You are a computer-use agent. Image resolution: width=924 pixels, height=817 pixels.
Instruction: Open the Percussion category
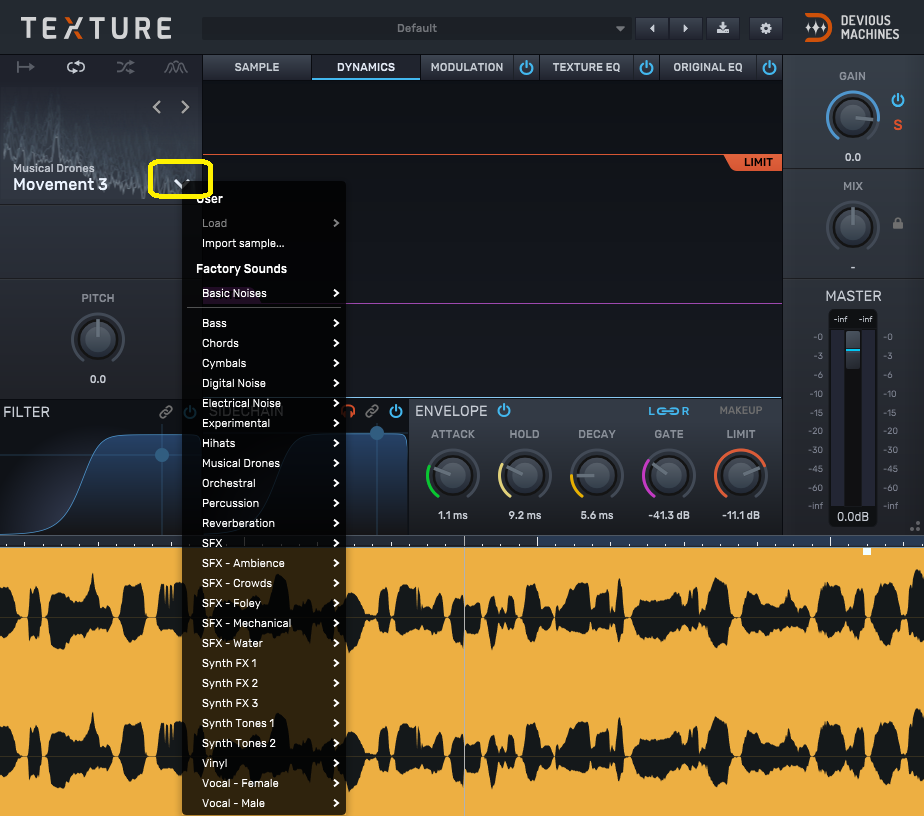coord(264,503)
